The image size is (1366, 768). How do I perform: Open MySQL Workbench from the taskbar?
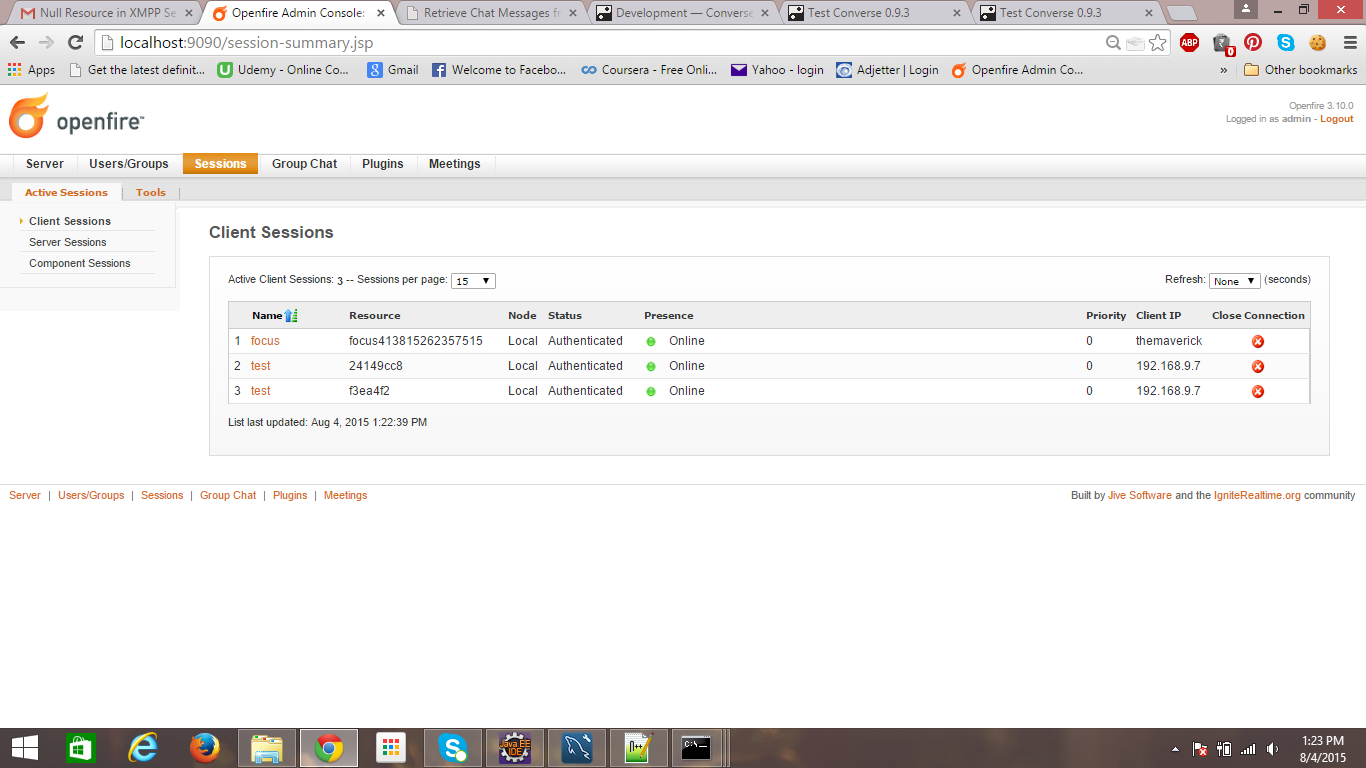coord(577,747)
